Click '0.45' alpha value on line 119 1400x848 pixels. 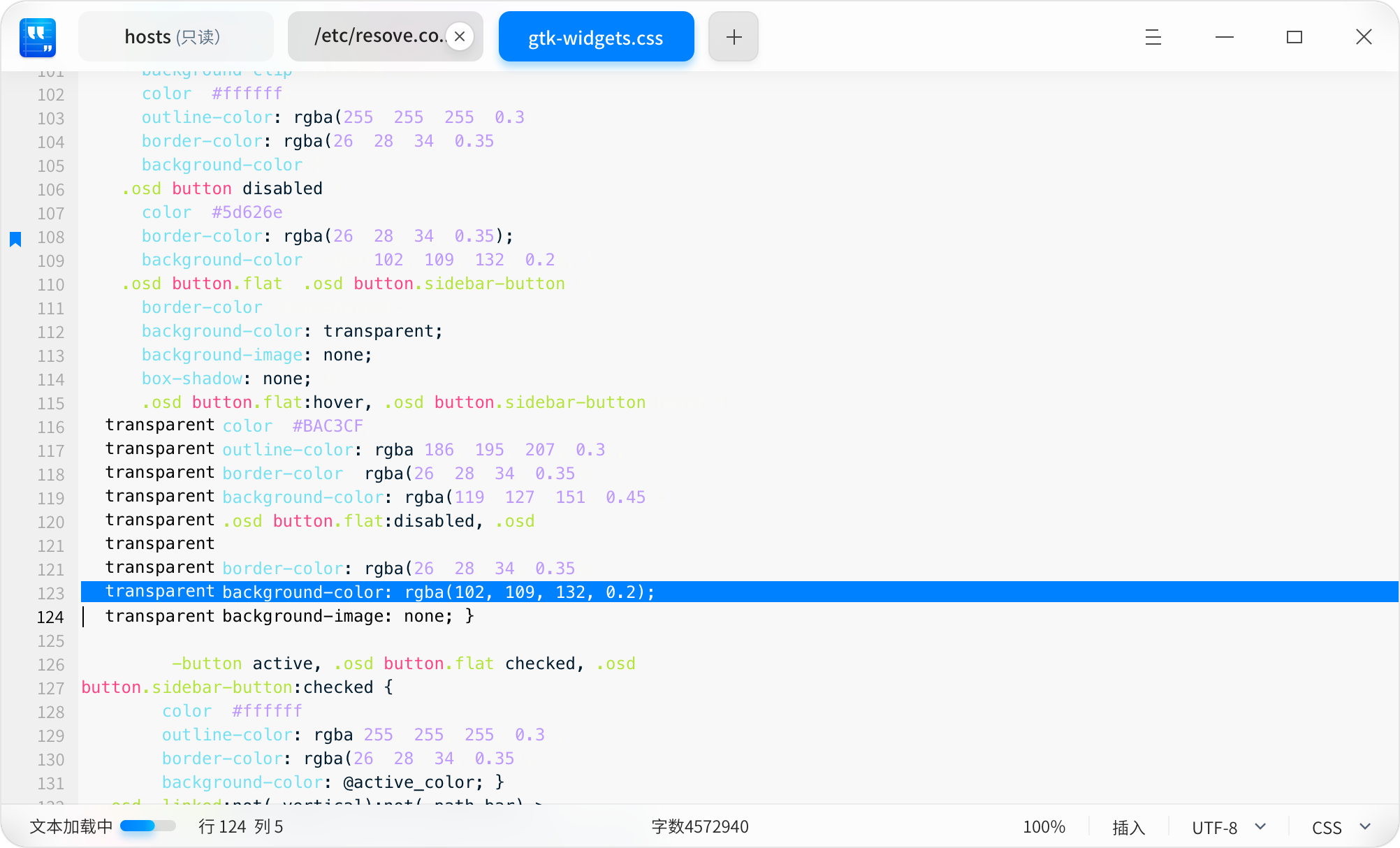625,497
